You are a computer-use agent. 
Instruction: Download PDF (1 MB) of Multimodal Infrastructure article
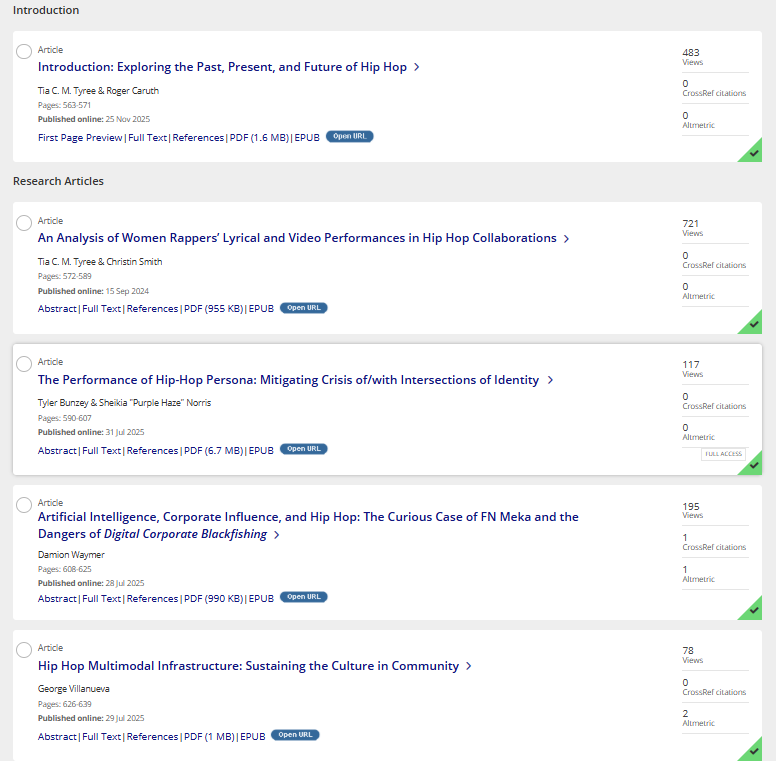coord(209,737)
